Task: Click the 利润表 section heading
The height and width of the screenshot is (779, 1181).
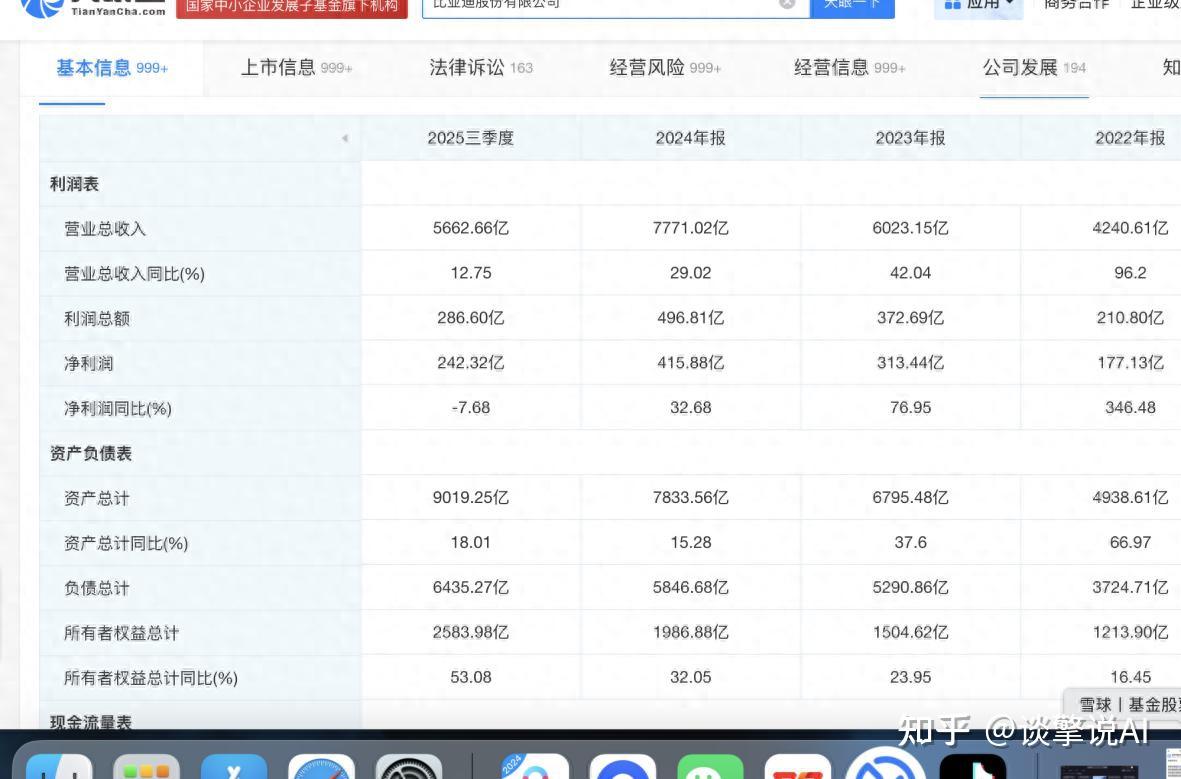Action: (75, 184)
